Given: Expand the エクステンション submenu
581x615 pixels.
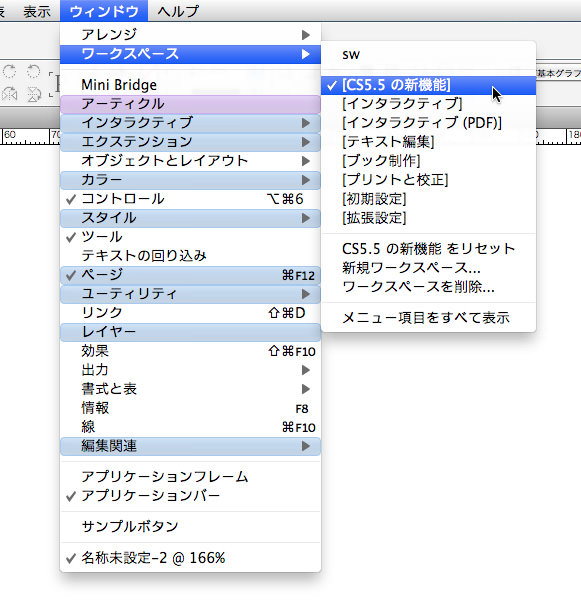Looking at the screenshot, I should [190, 142].
